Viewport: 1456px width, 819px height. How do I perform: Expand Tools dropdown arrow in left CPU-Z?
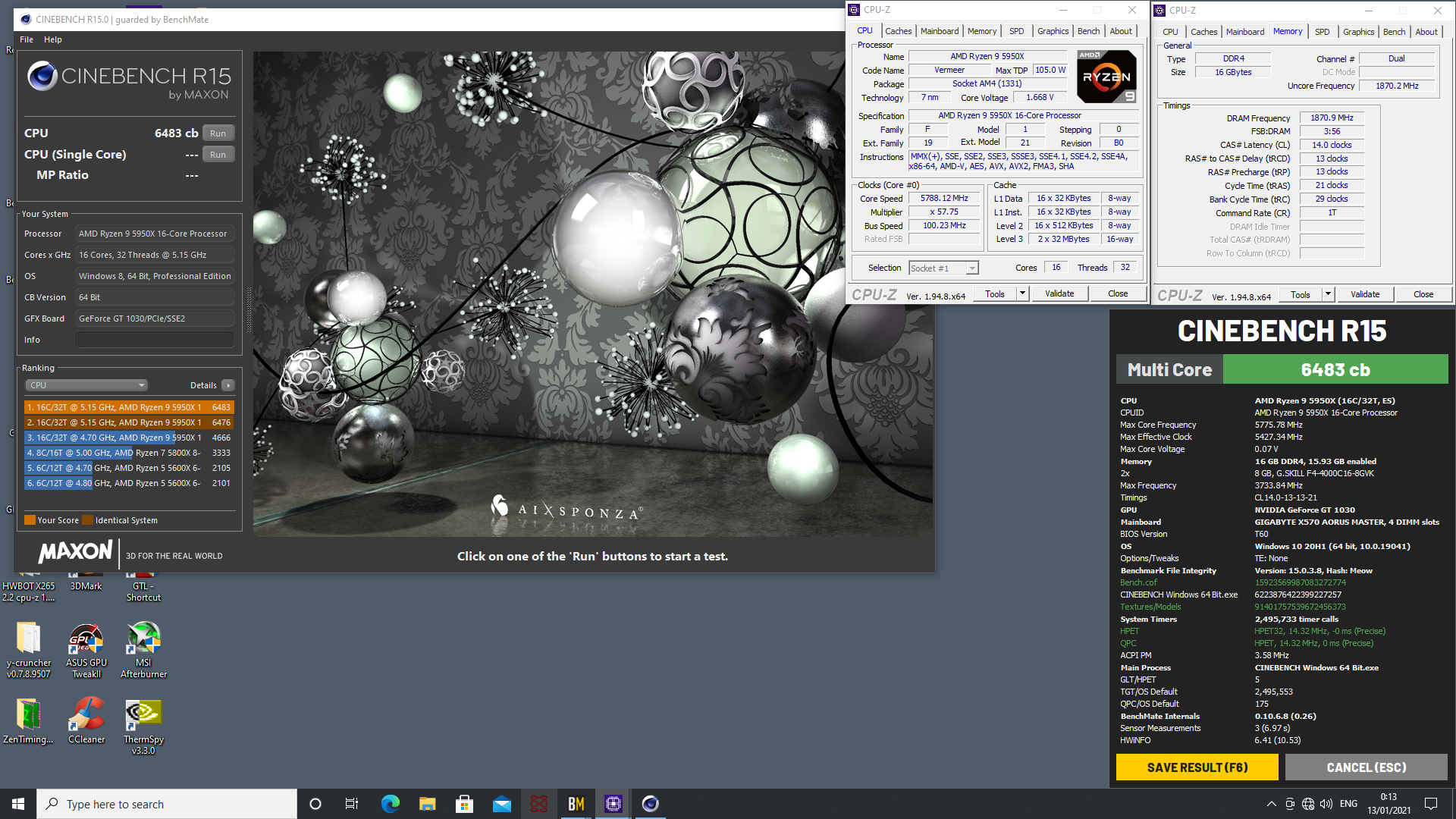point(1022,293)
